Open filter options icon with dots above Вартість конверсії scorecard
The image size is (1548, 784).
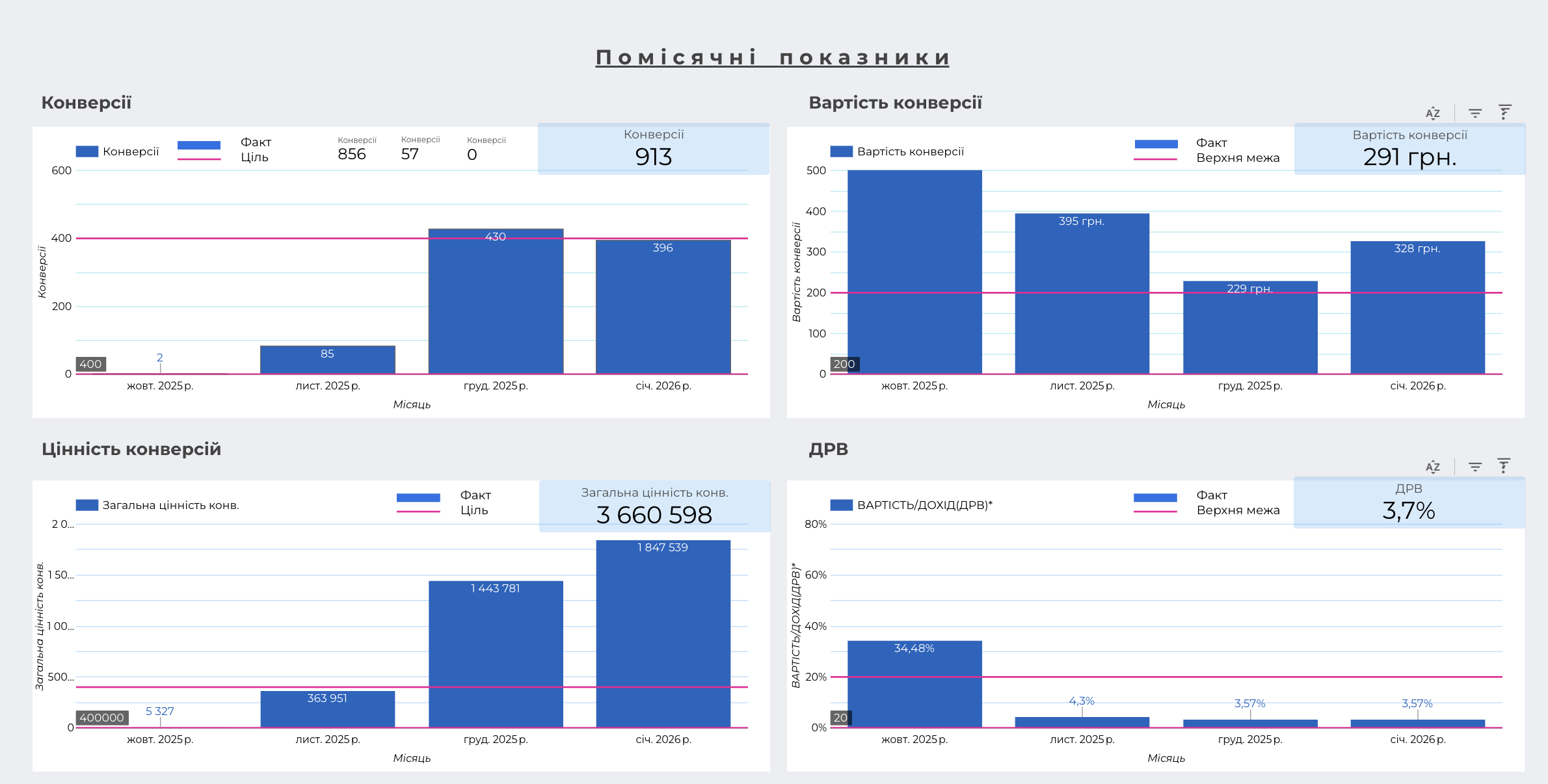pyautogui.click(x=1504, y=112)
